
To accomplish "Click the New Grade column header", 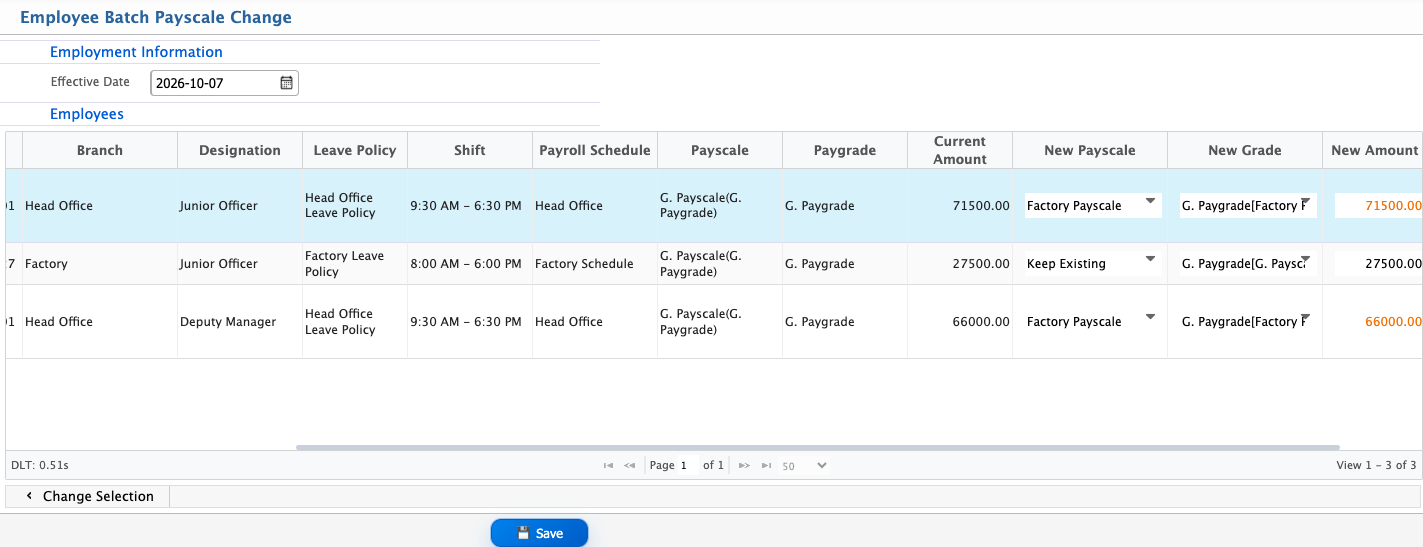I will click(1245, 150).
